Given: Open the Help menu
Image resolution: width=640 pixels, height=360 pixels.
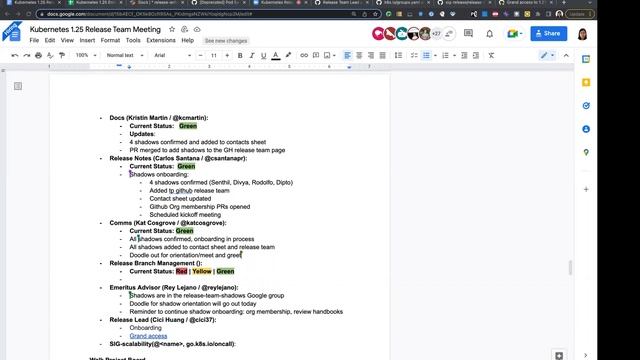Looking at the screenshot, I should (187, 40).
